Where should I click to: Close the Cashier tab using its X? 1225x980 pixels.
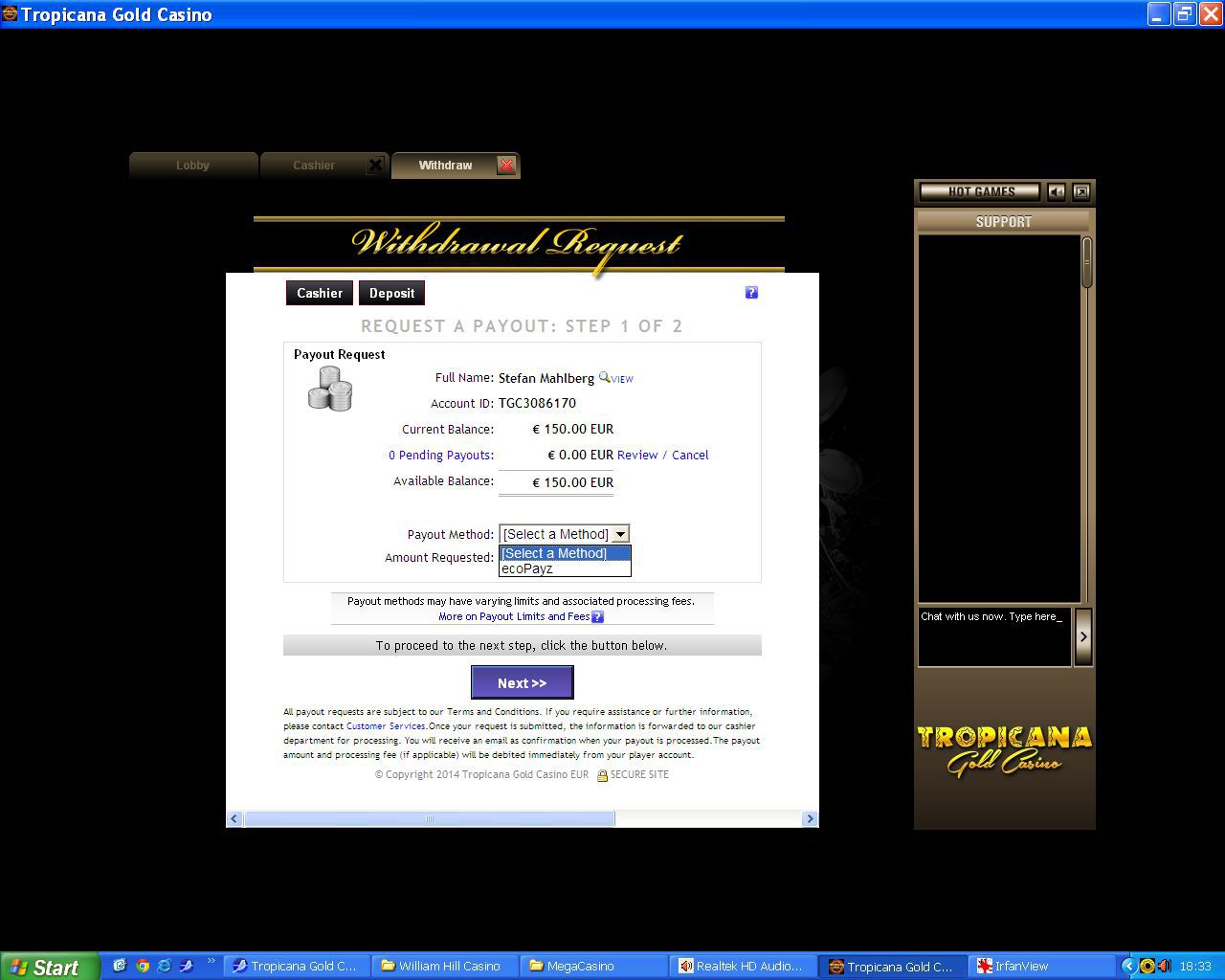(376, 165)
